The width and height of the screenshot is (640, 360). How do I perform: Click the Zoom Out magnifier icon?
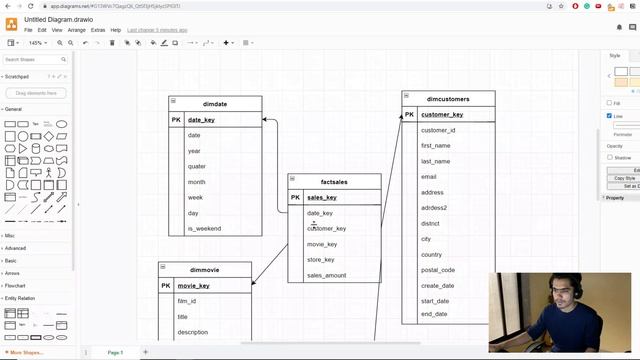click(x=71, y=43)
